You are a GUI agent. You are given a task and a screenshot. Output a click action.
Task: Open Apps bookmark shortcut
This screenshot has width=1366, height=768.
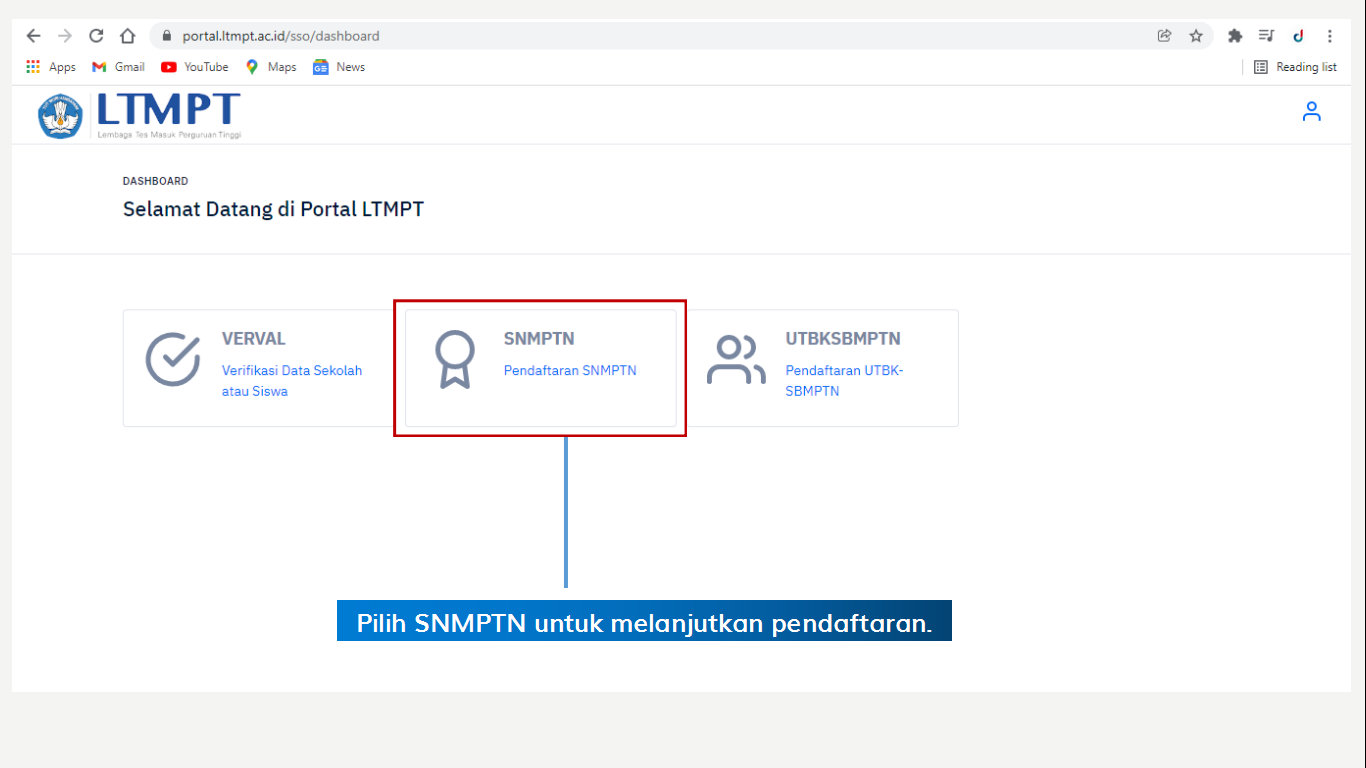tap(51, 67)
